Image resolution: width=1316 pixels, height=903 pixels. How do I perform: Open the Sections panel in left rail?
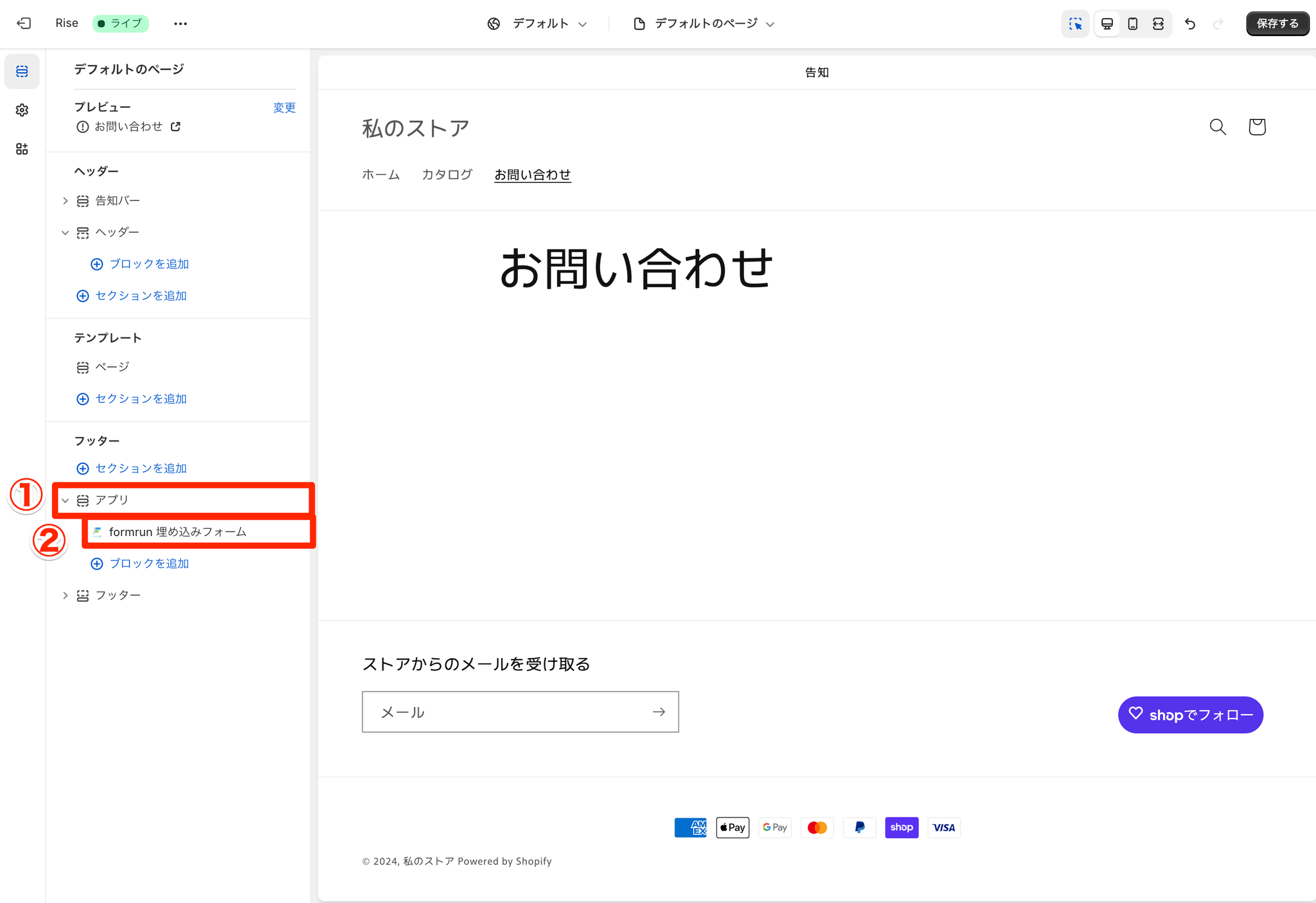click(22, 71)
